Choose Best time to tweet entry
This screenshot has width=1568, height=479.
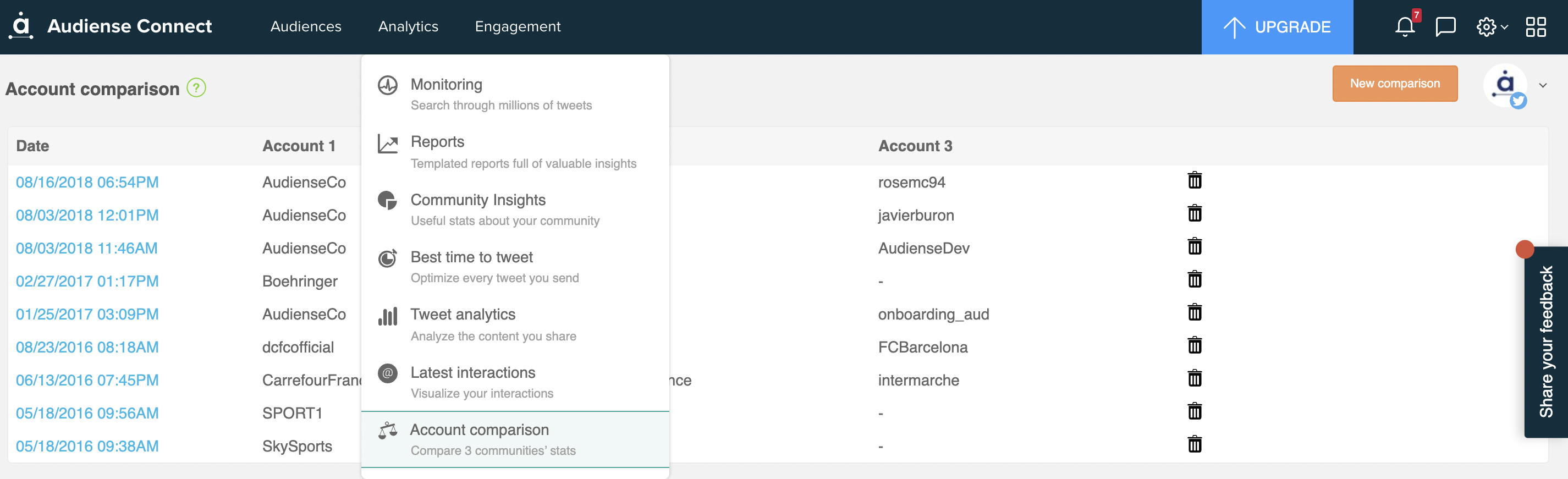pyautogui.click(x=515, y=267)
